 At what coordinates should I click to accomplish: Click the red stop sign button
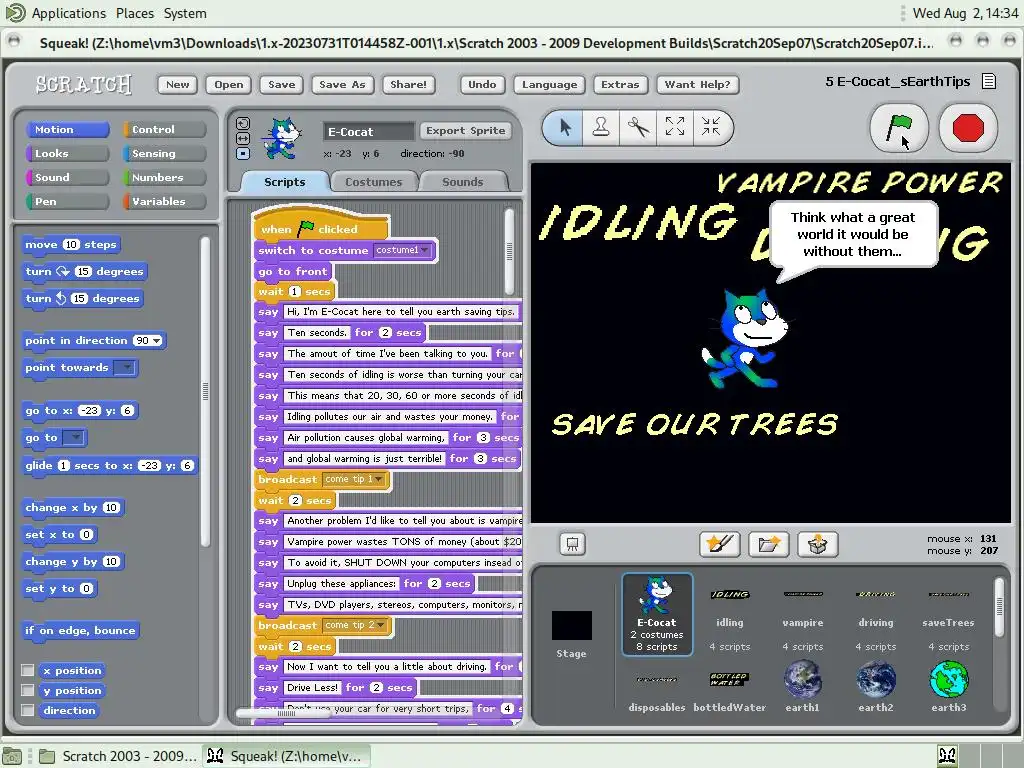(968, 127)
